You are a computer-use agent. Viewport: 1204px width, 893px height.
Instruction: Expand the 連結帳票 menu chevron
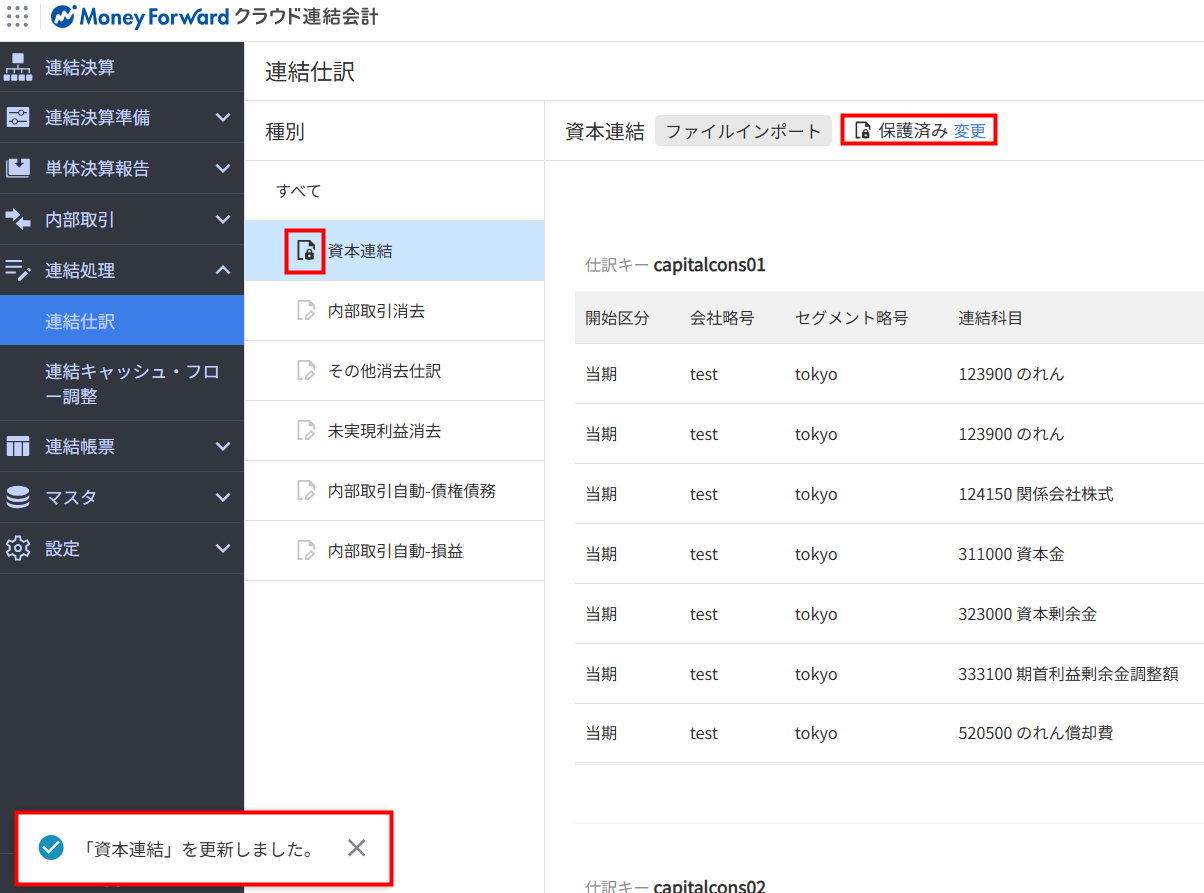coord(223,447)
